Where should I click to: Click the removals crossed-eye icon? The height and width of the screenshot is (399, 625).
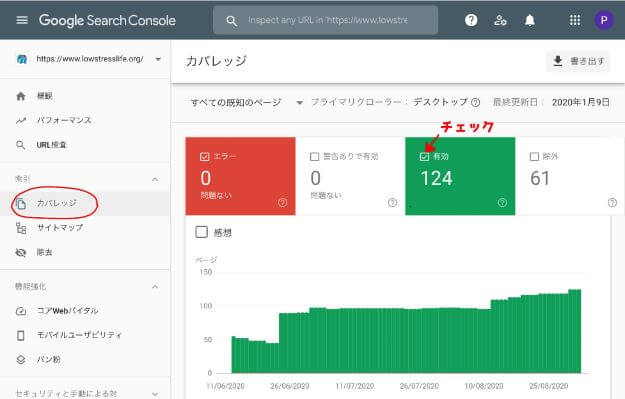21,252
